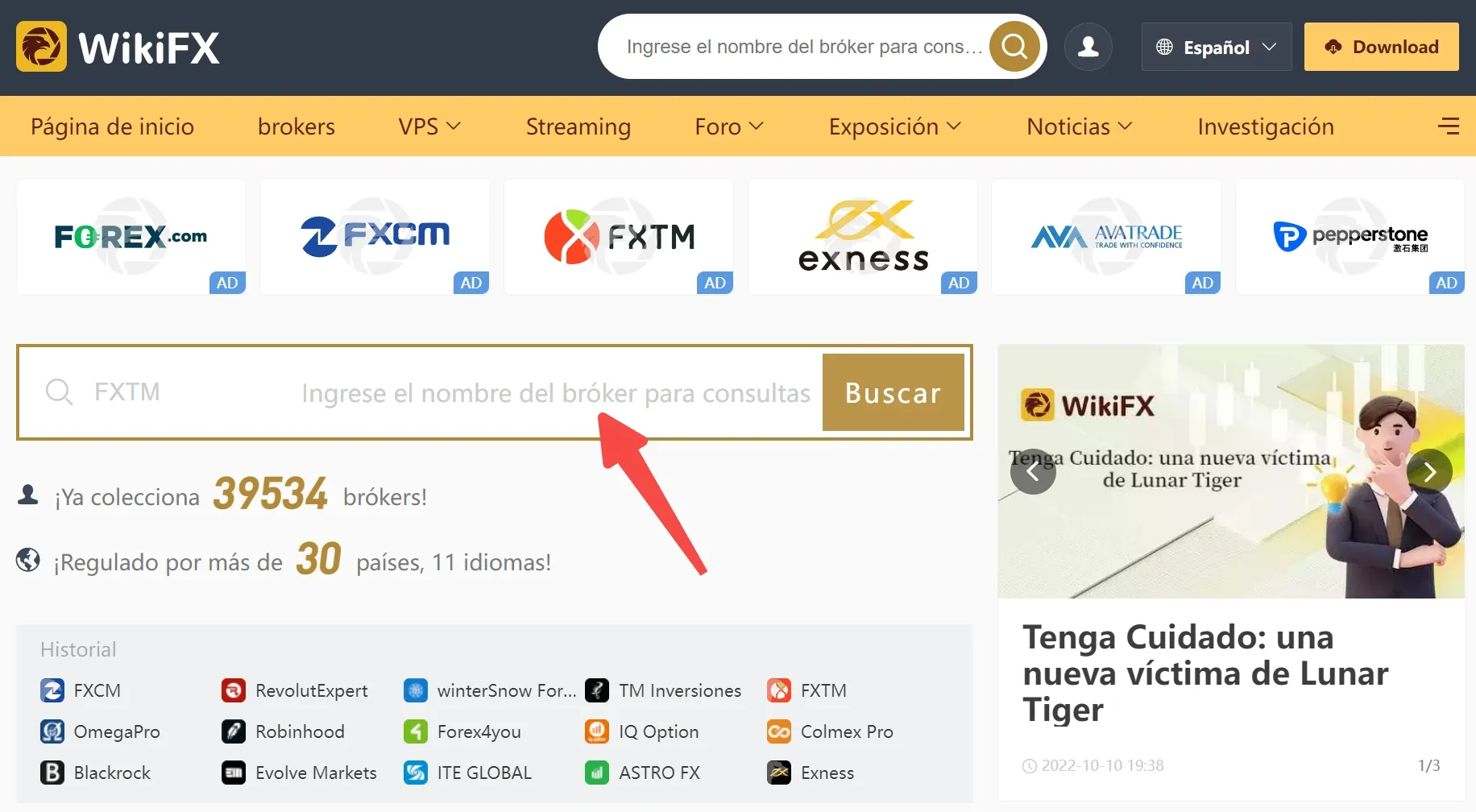Screen dimensions: 1476x812
Task: Click the WikiFX wordmark text
Action: (149, 48)
